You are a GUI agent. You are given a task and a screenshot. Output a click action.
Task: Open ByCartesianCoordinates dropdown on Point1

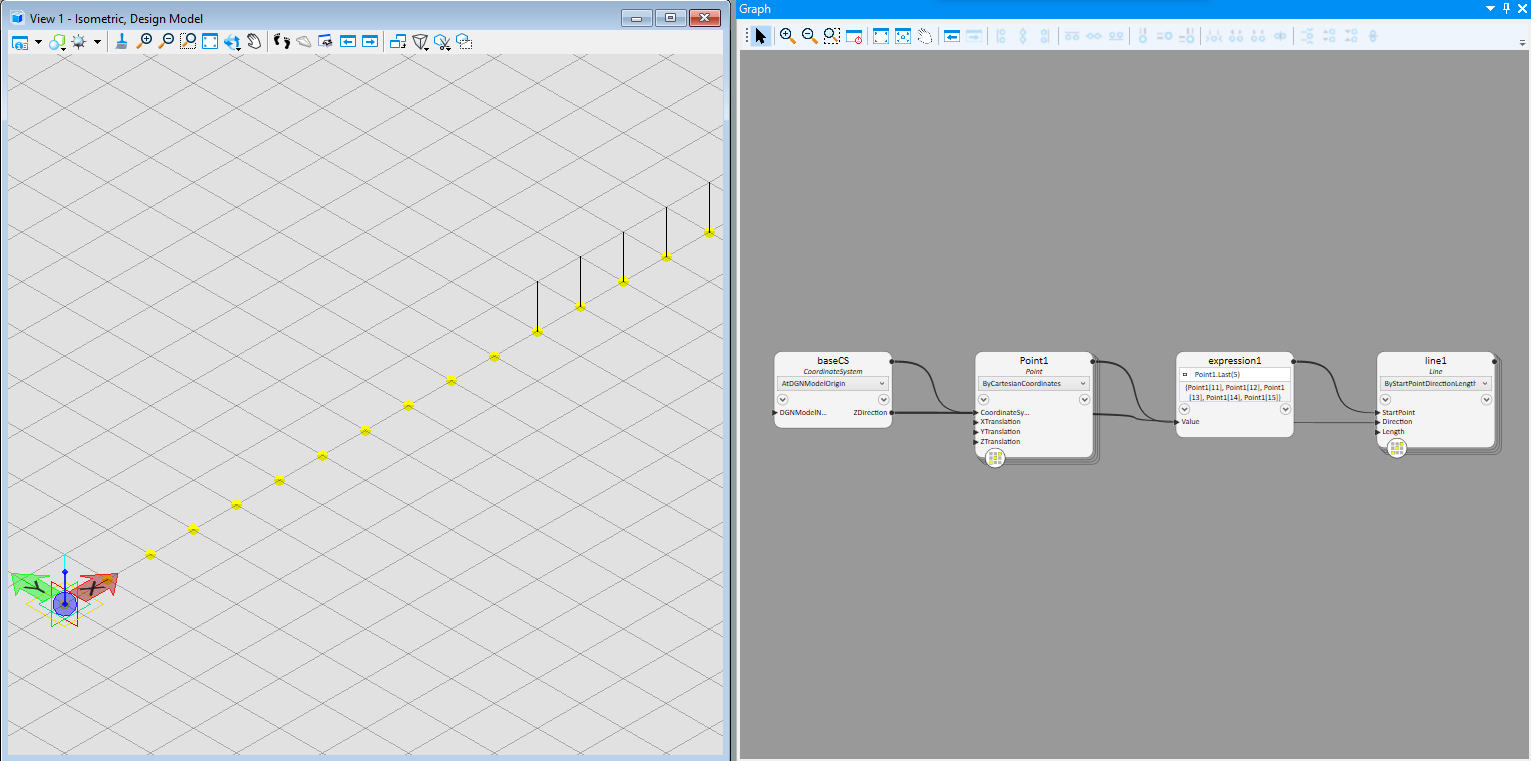[x=1033, y=383]
